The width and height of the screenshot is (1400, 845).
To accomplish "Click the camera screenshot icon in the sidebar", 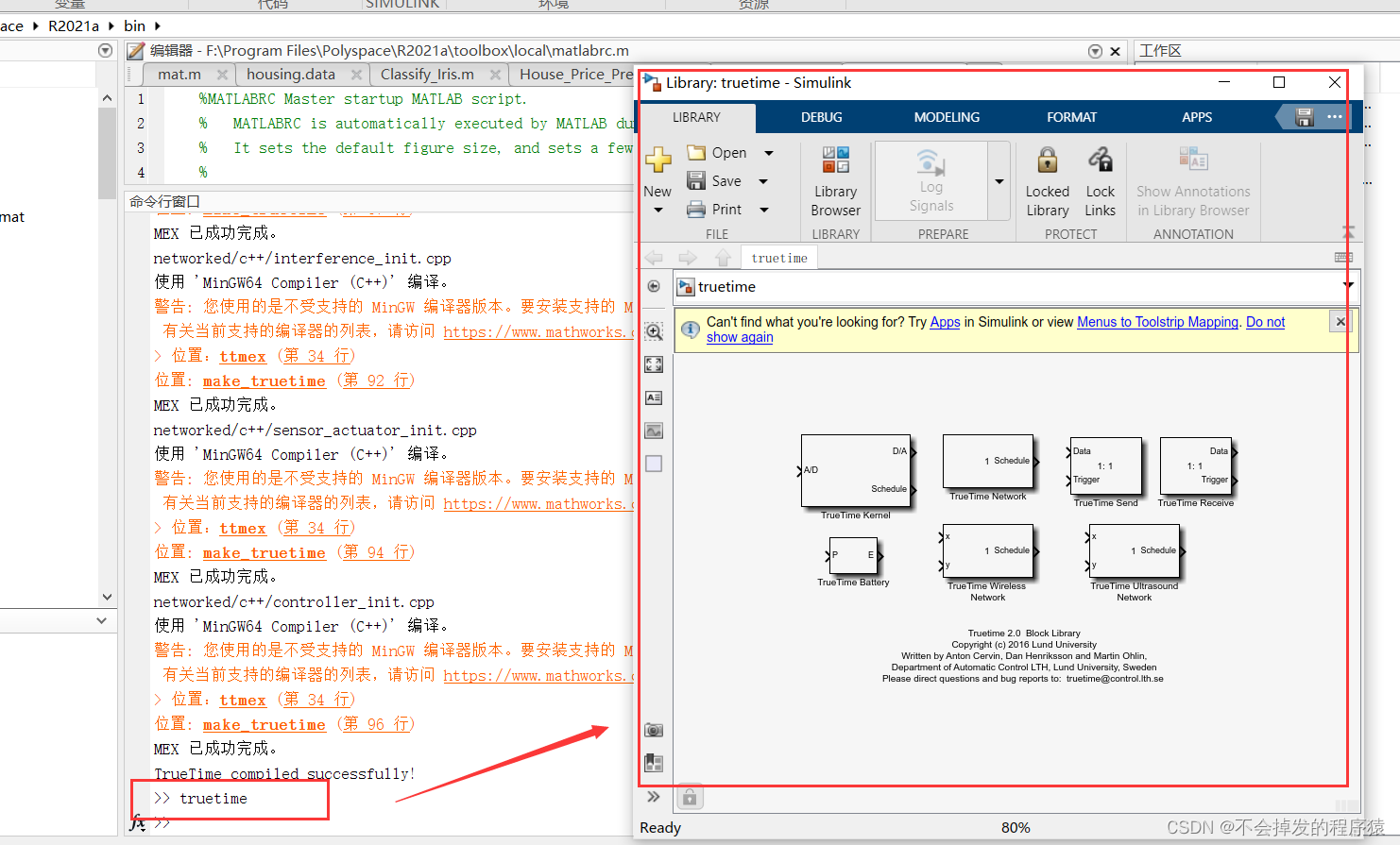I will [653, 729].
